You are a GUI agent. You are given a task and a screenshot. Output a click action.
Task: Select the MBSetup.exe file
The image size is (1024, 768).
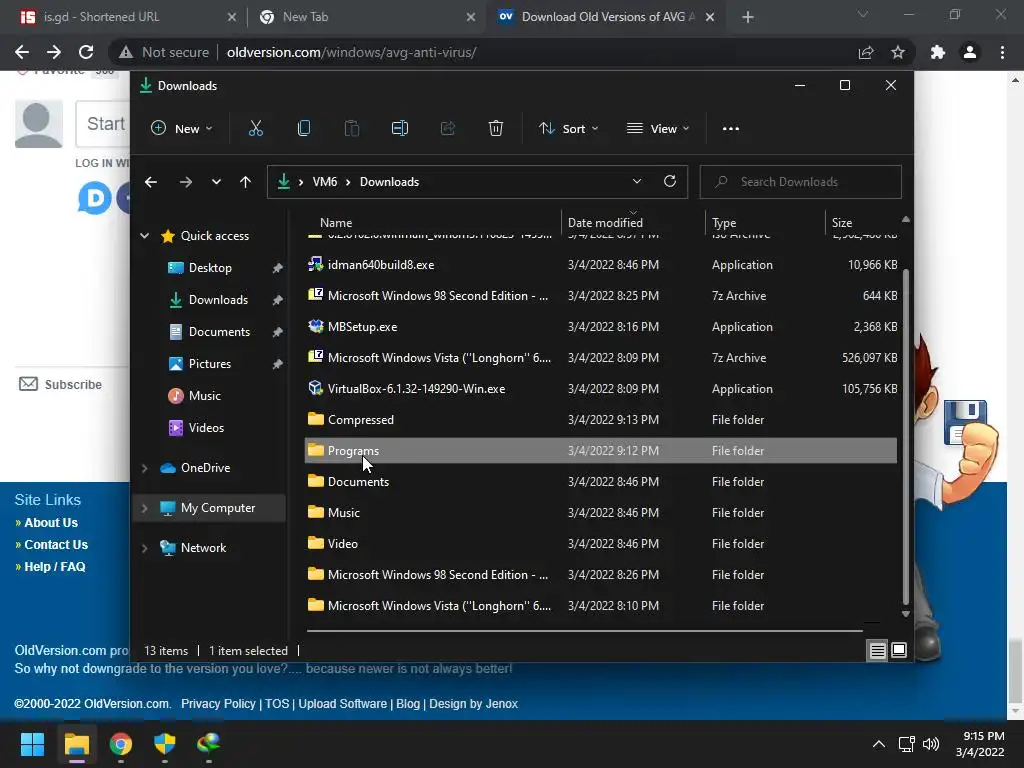coord(362,327)
